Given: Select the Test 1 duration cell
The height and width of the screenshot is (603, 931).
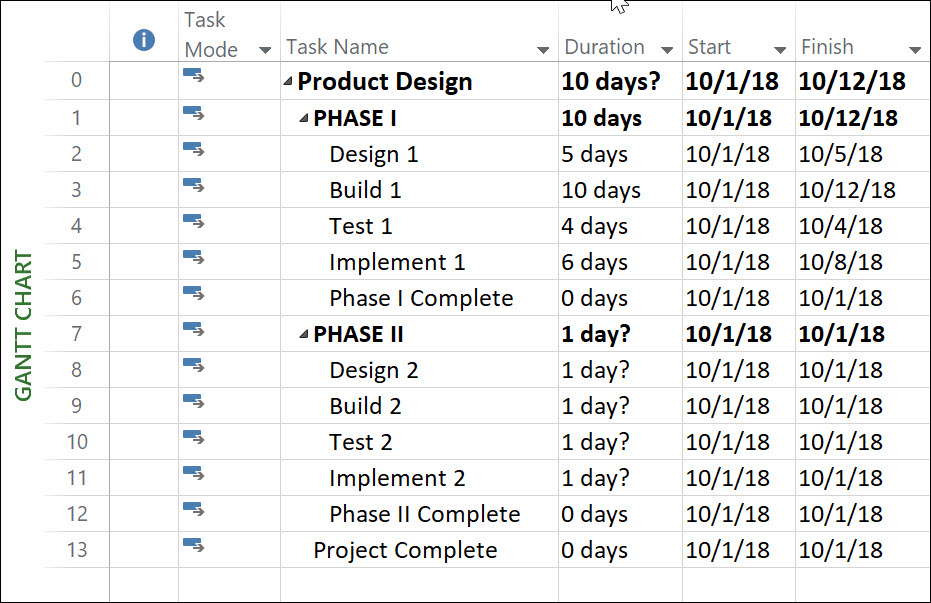Looking at the screenshot, I should pyautogui.click(x=620, y=226).
